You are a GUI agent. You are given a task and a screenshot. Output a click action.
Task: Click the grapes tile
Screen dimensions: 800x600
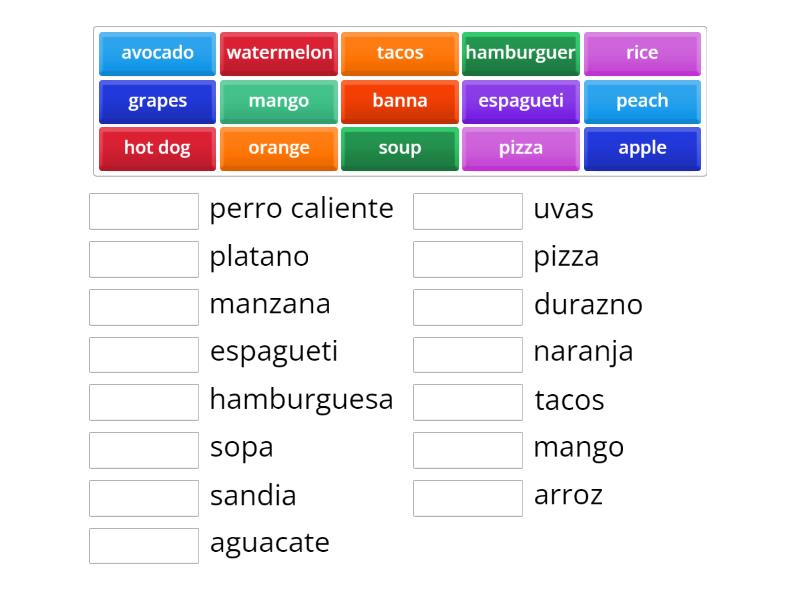click(x=157, y=100)
